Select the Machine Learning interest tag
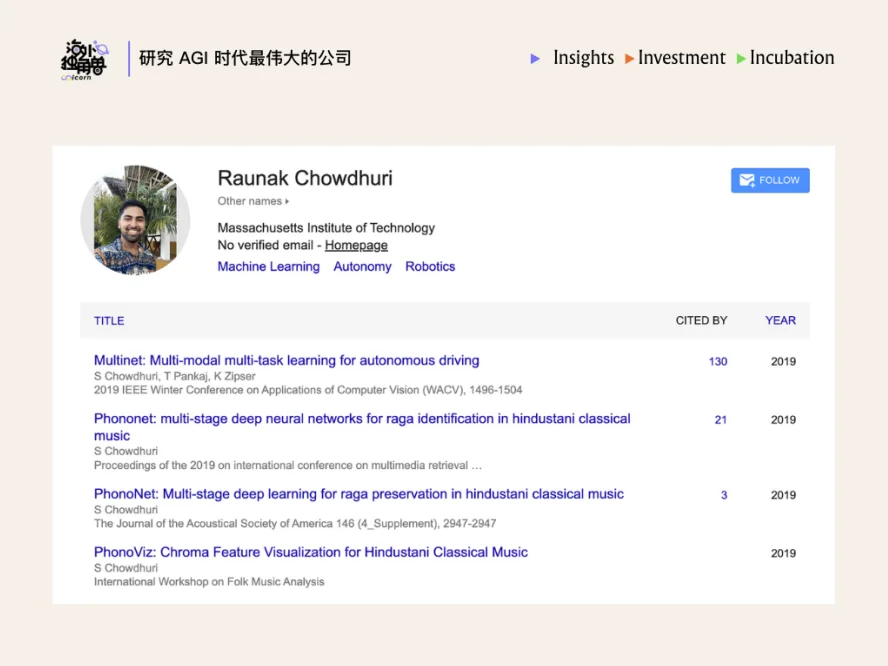 [268, 267]
